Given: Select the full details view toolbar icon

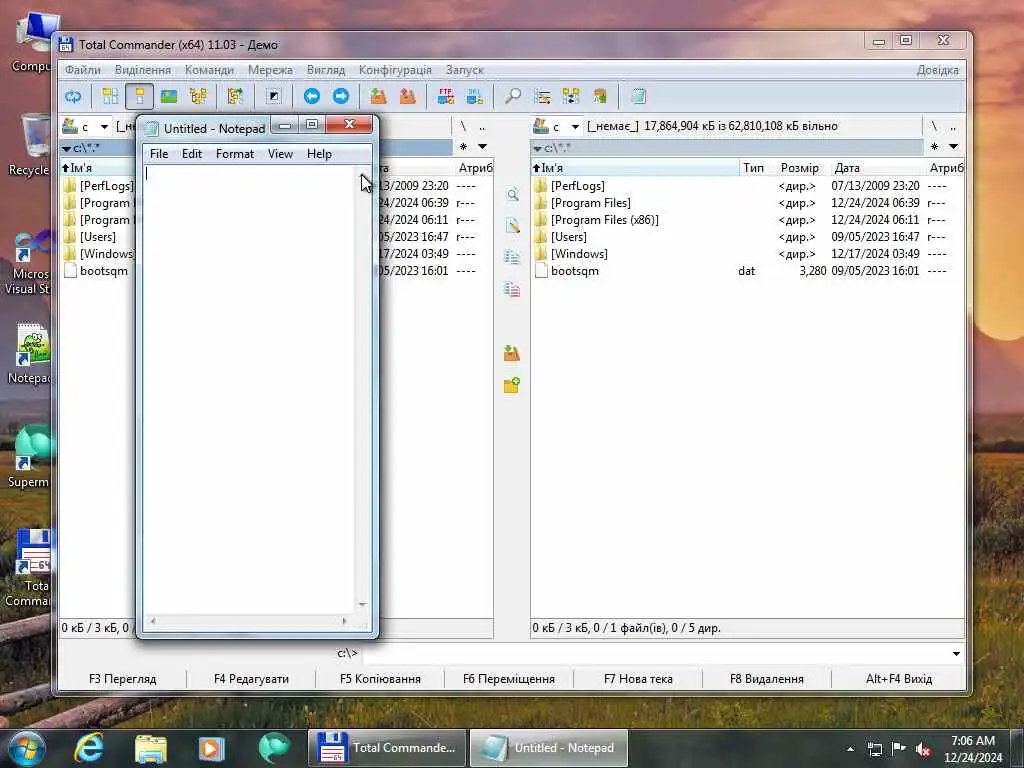Looking at the screenshot, I should pos(139,97).
